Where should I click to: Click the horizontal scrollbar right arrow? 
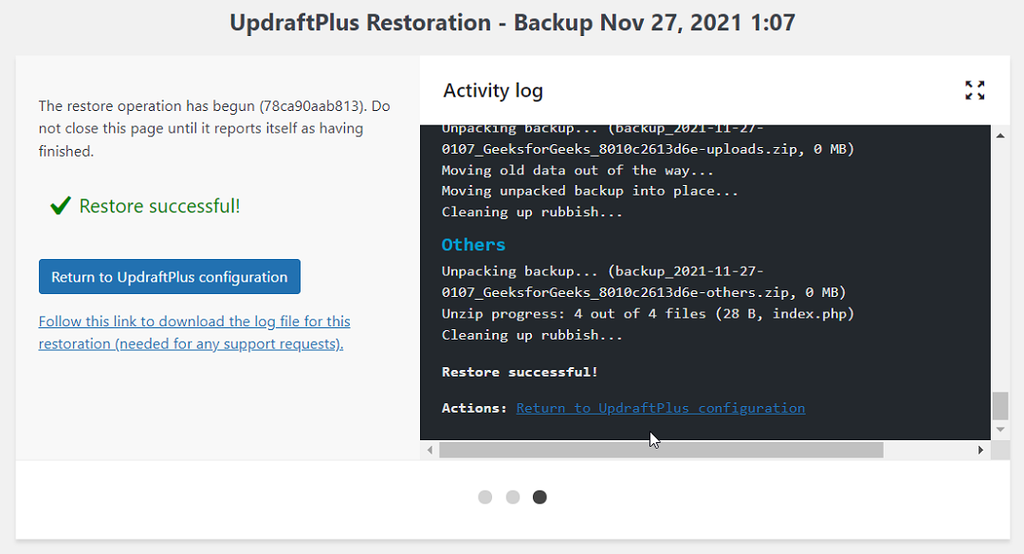click(981, 450)
